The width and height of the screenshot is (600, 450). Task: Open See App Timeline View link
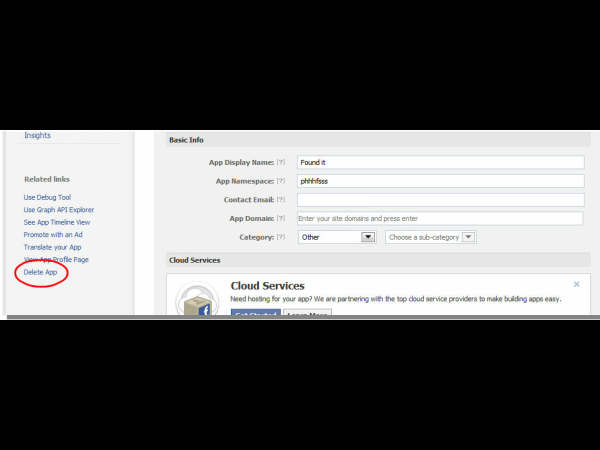tap(57, 222)
